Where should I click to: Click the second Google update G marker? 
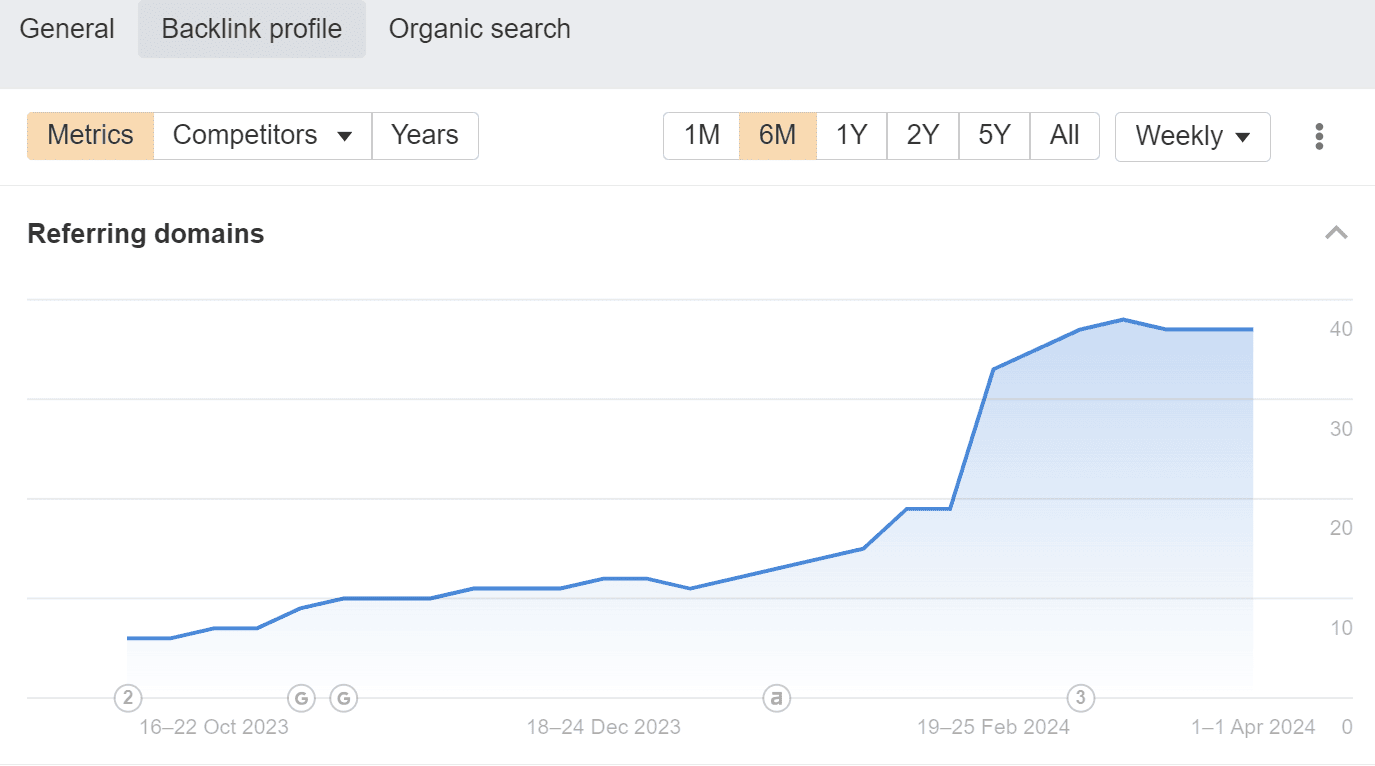pos(344,697)
